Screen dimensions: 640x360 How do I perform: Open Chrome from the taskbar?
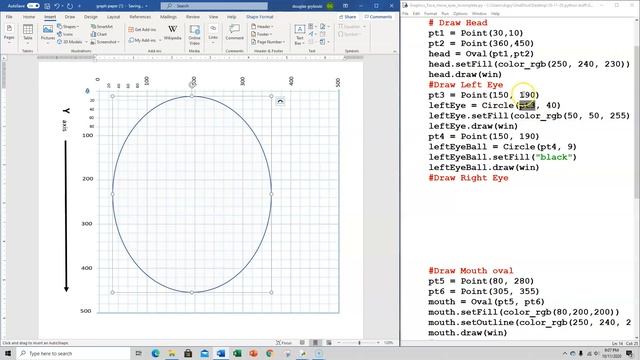point(270,353)
